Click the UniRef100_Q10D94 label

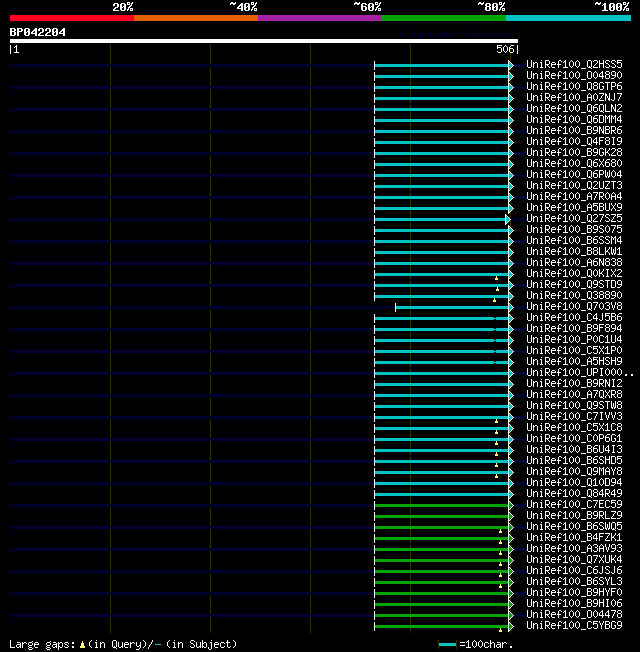tap(574, 483)
